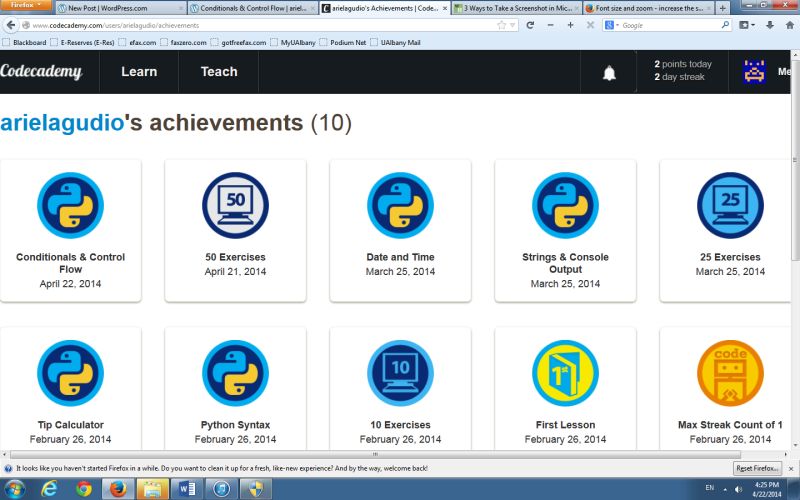
Task: Reload the page with the refresh icon
Action: pyautogui.click(x=530, y=25)
